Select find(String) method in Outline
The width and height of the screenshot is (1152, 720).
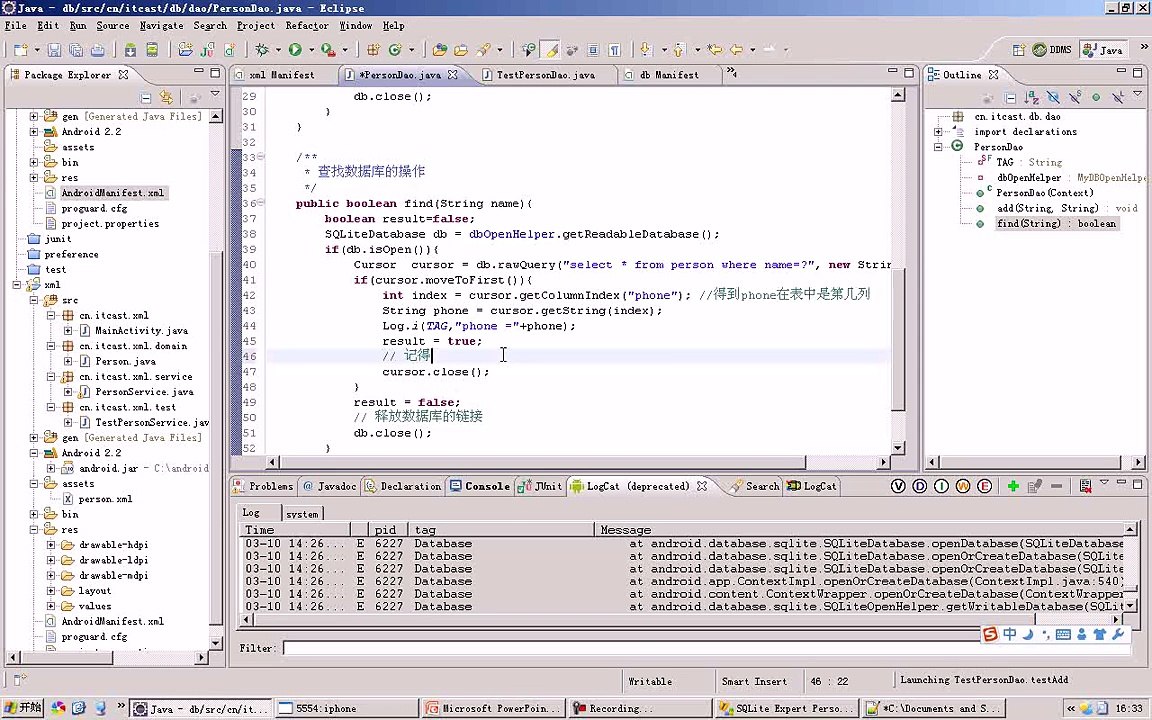pyautogui.click(x=1056, y=223)
